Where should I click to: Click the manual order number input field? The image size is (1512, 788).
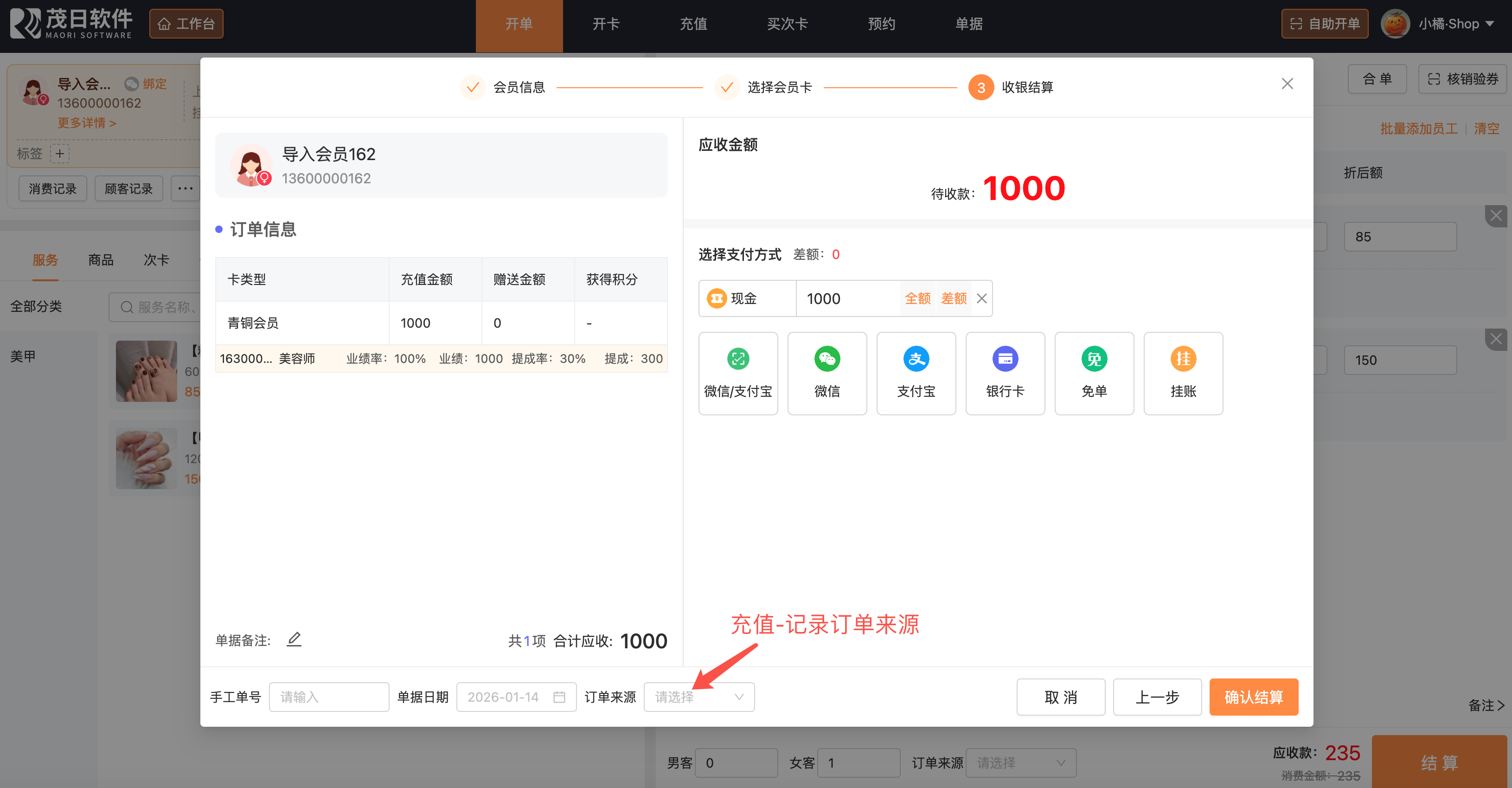pos(329,697)
